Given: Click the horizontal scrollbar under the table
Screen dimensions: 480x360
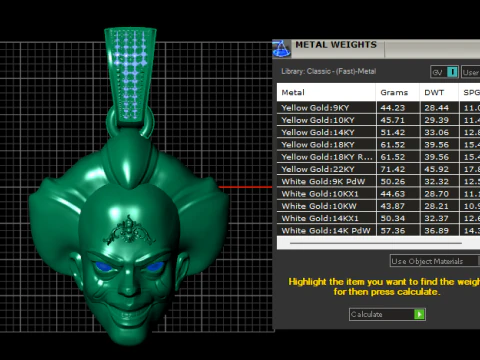Looking at the screenshot, I should point(376,243).
